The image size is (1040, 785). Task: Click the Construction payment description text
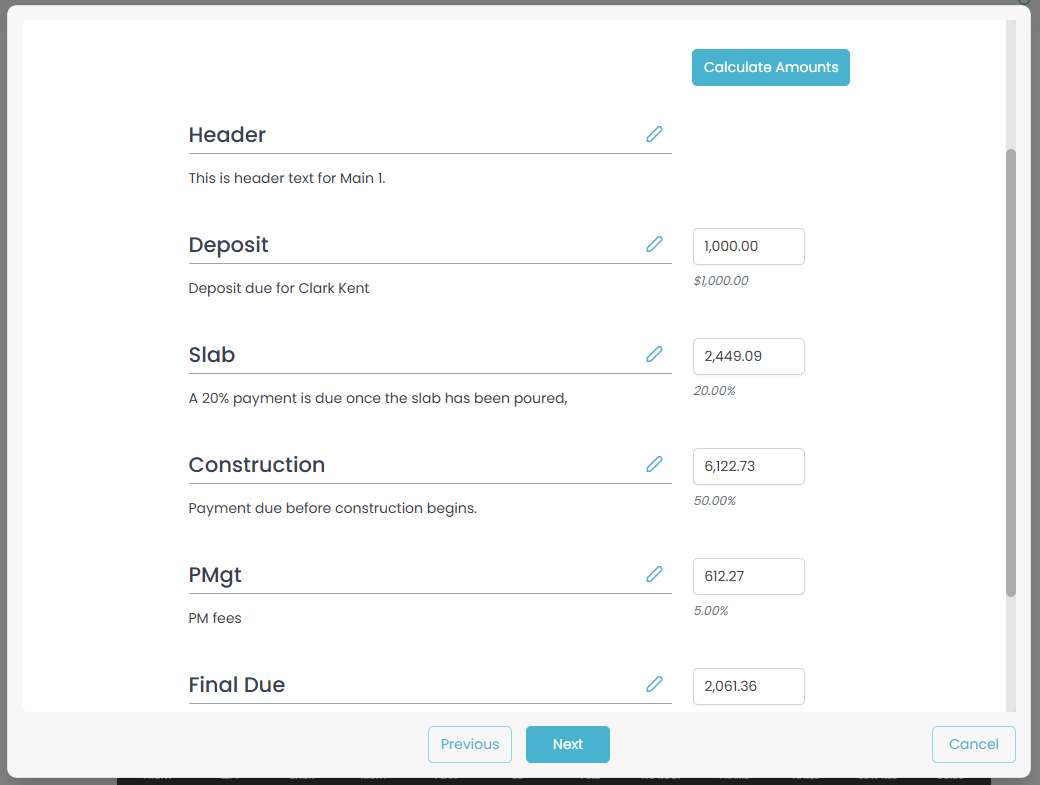point(333,508)
